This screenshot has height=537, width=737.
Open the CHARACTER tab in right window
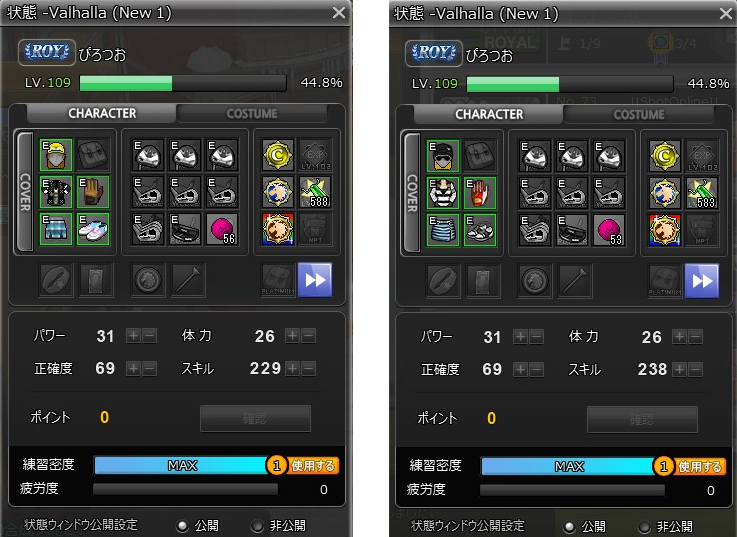click(x=489, y=114)
